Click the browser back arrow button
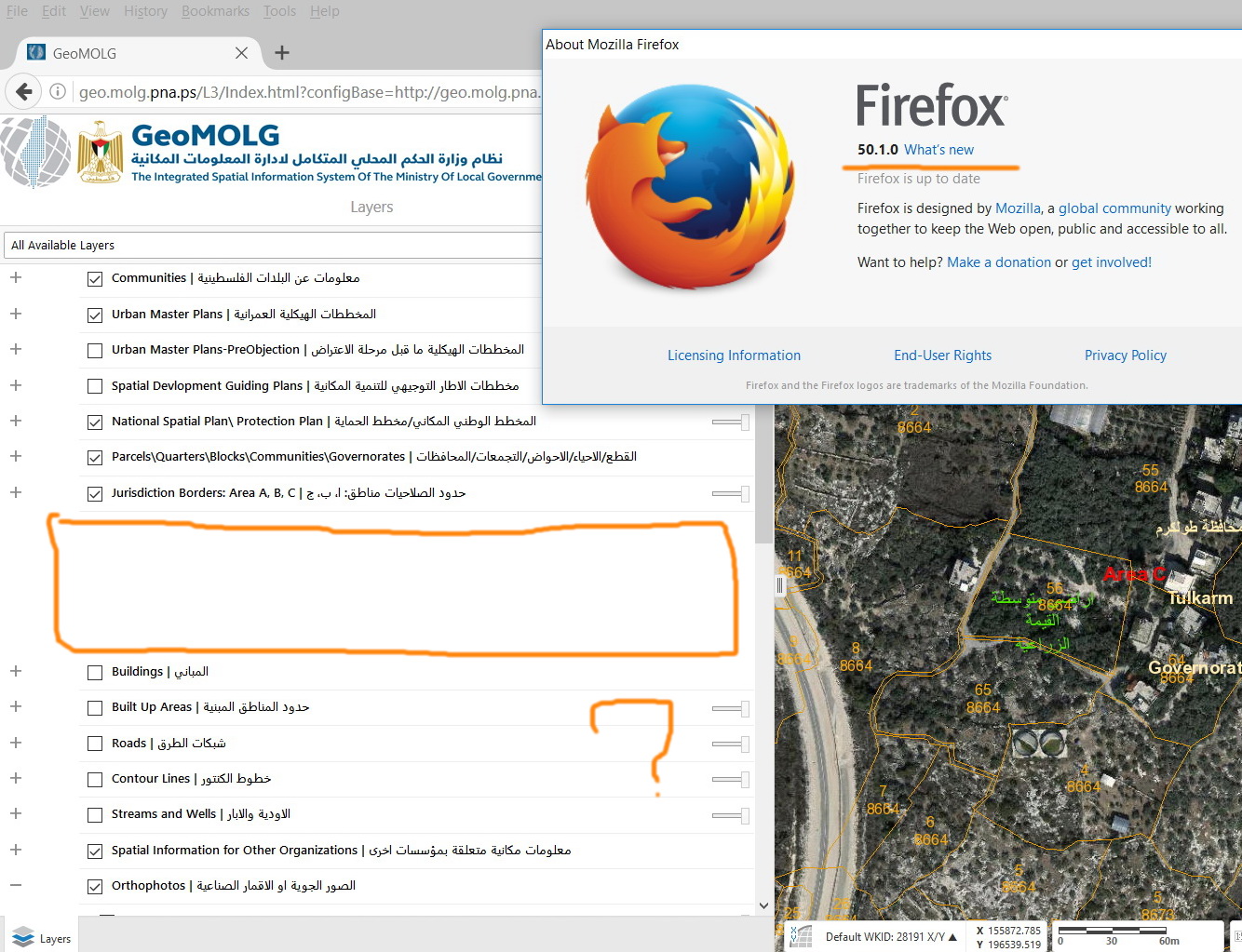This screenshot has width=1242, height=952. click(24, 91)
